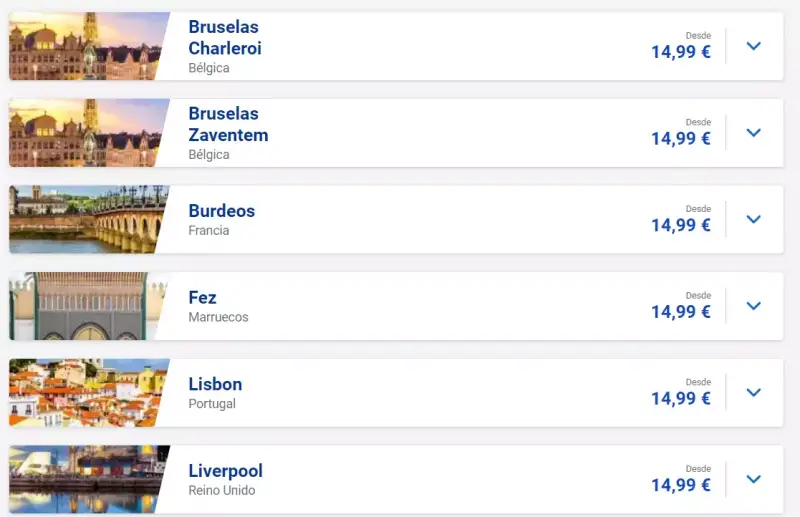Expand the Bruselas Charleroi fare chevron

pyautogui.click(x=754, y=46)
